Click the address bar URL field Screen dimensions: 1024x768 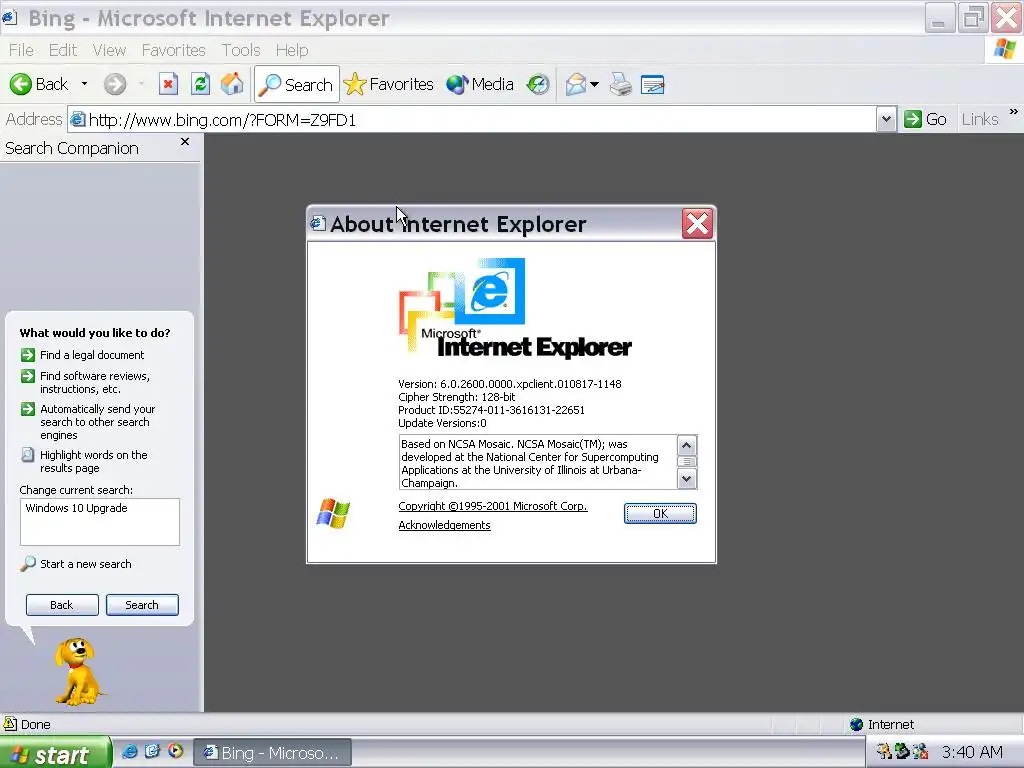(480, 120)
